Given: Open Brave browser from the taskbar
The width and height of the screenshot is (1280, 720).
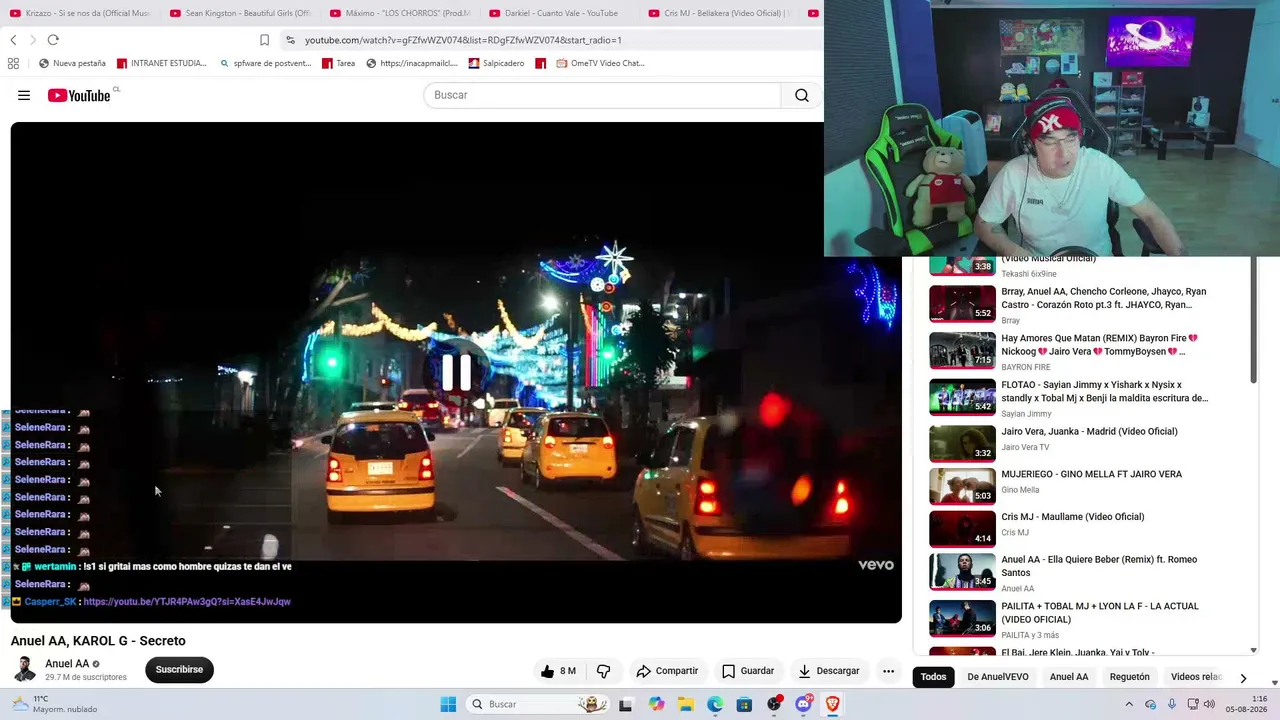Looking at the screenshot, I should pos(832,704).
